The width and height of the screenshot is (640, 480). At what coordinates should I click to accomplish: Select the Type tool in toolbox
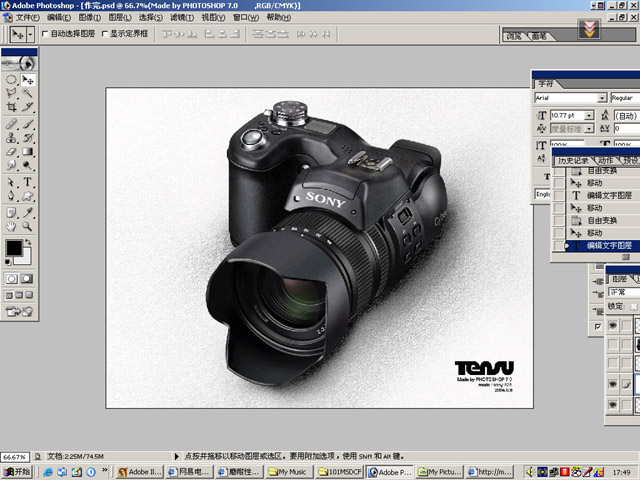tap(27, 182)
